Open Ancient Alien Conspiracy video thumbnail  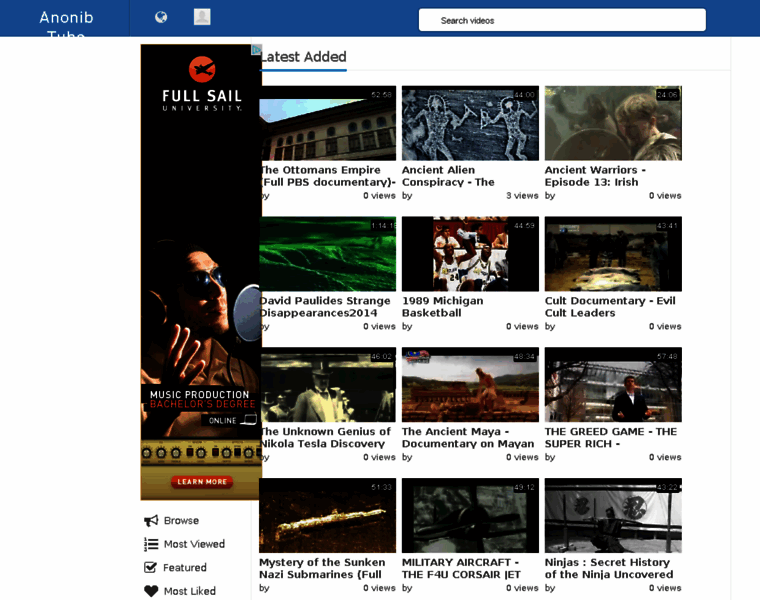click(x=470, y=123)
